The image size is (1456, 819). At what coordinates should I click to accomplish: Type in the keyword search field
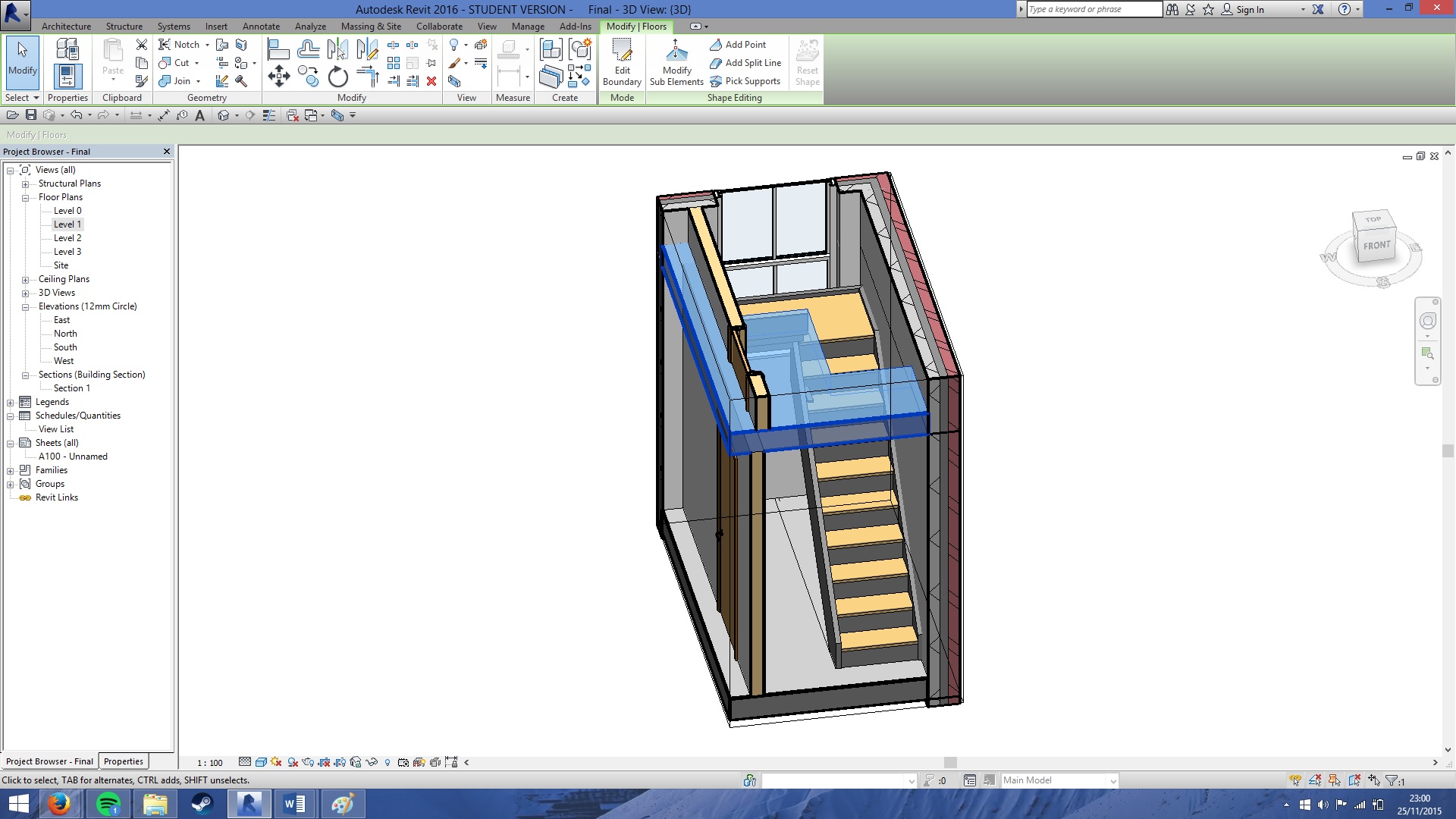coord(1093,9)
